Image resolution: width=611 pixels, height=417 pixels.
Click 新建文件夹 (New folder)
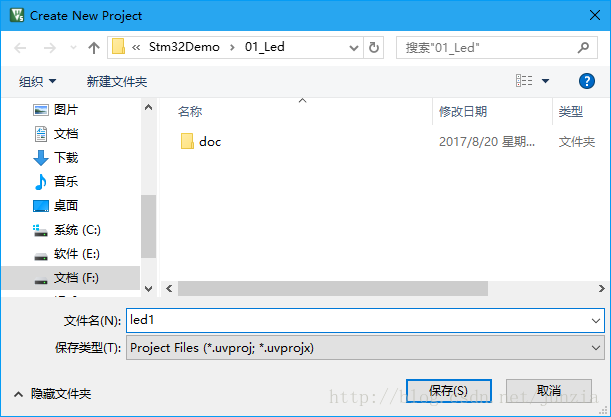point(117,81)
